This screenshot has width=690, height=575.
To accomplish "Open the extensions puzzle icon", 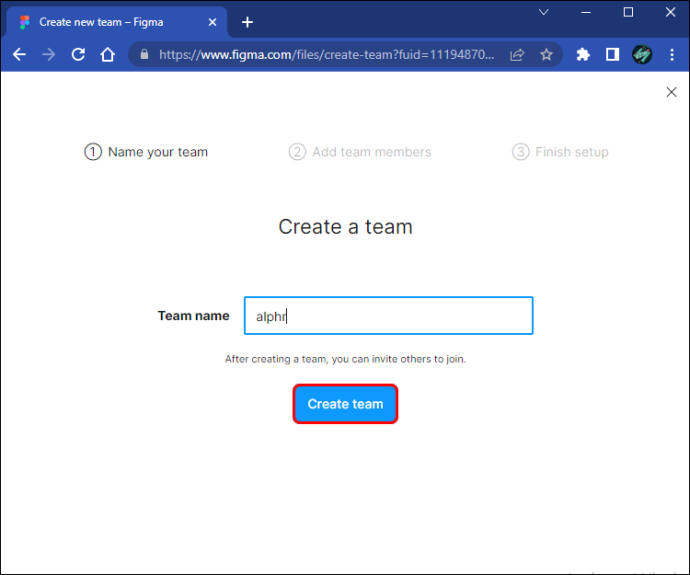I will 583,55.
